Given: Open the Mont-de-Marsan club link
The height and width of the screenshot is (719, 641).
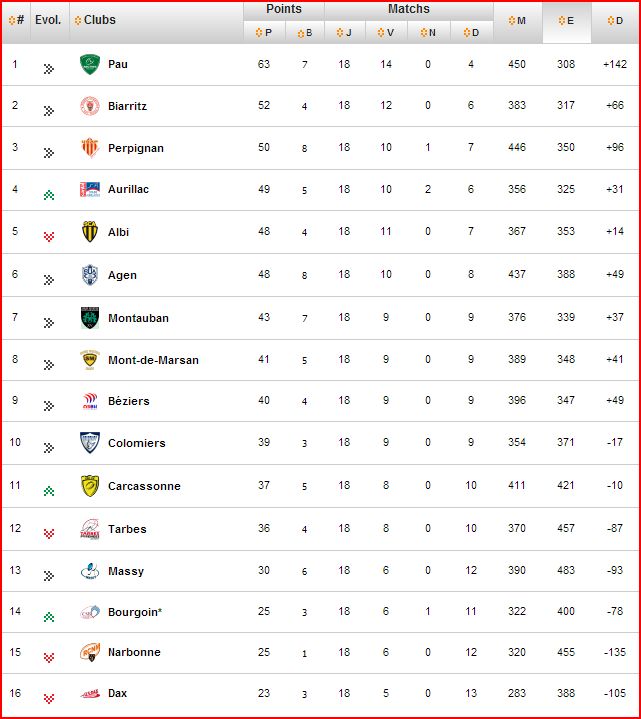Looking at the screenshot, I should coord(153,360).
